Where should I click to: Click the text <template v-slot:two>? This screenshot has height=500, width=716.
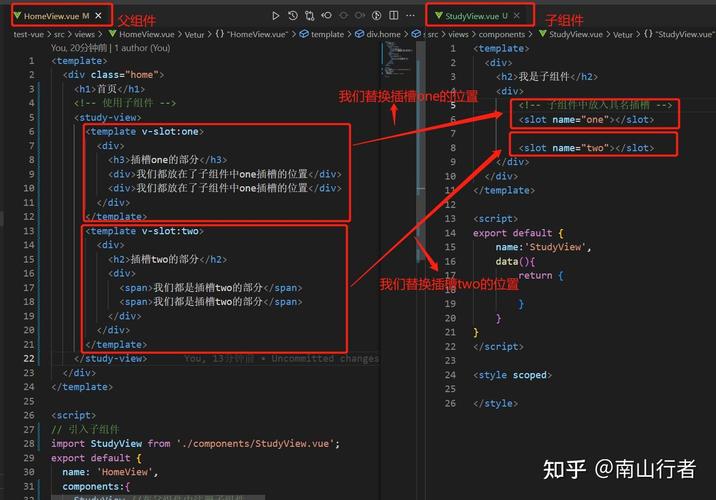pos(145,231)
